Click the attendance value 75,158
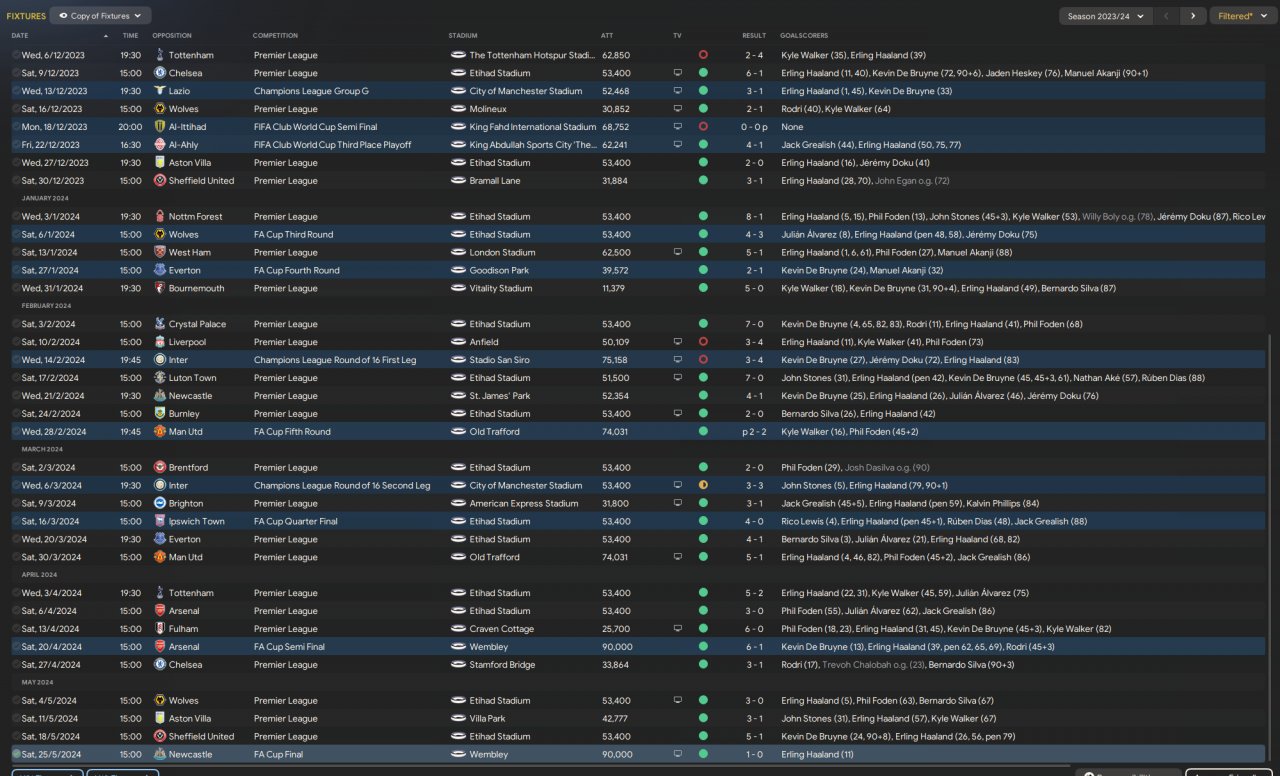Image resolution: width=1280 pixels, height=776 pixels. coord(615,360)
